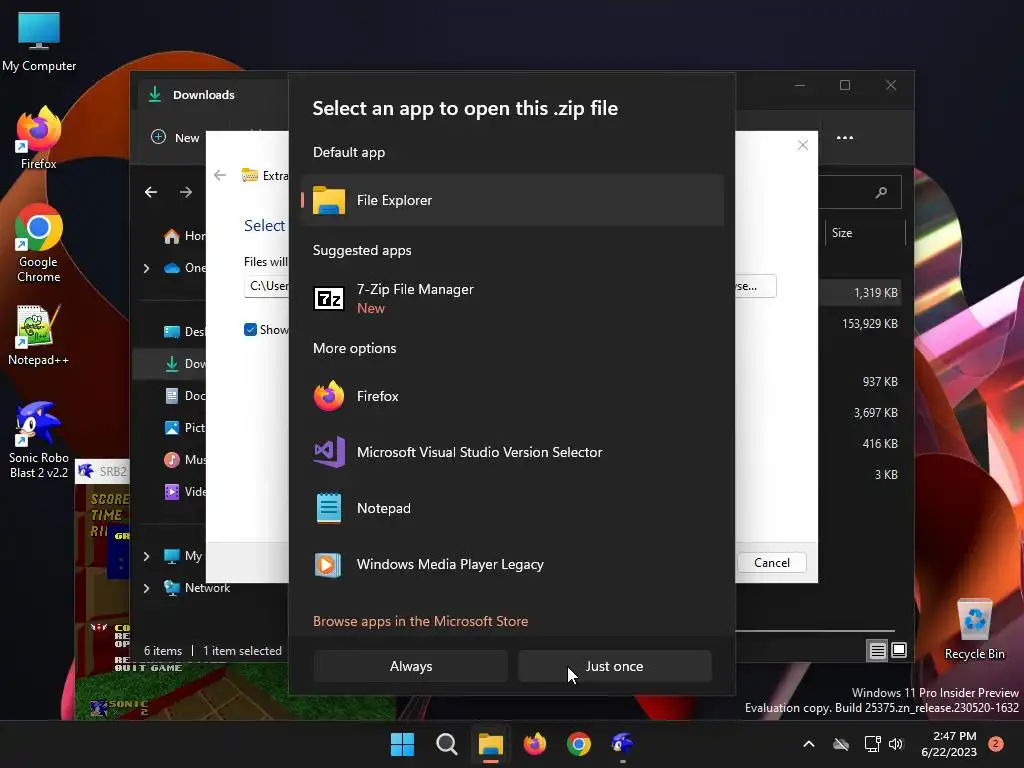Show hidden icons in system tray
The width and height of the screenshot is (1024, 768).
(808, 744)
